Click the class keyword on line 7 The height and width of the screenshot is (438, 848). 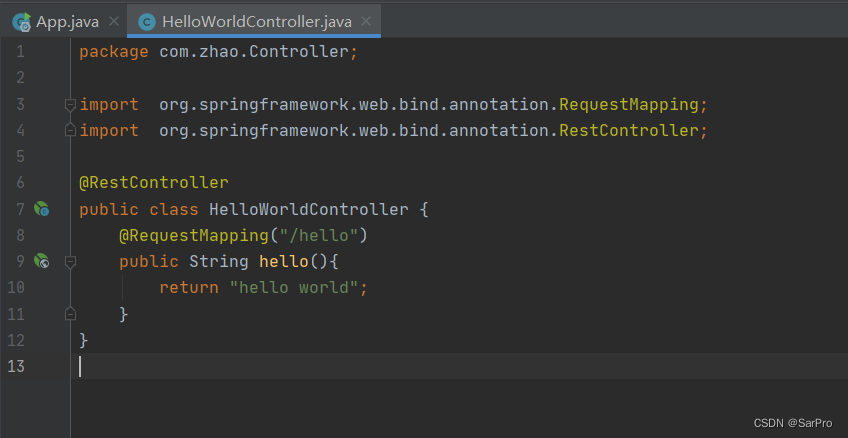(x=174, y=209)
